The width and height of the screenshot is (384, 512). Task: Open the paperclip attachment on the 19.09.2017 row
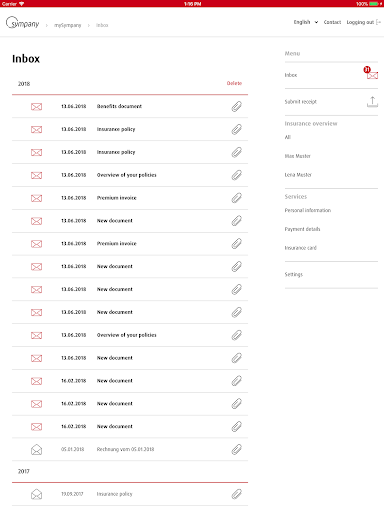pyautogui.click(x=237, y=494)
